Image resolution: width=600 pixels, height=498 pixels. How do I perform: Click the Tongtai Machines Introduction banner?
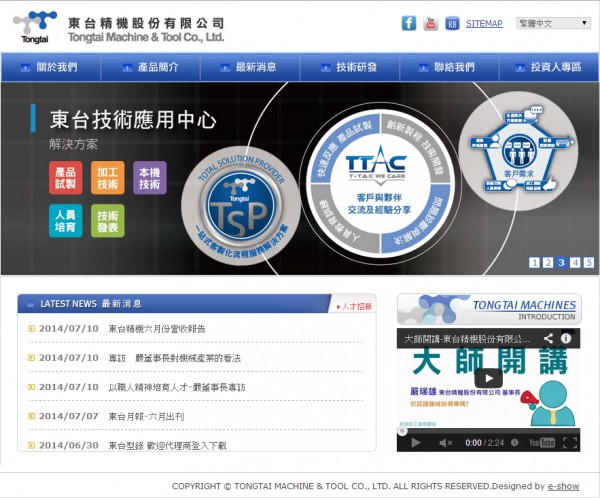(x=489, y=309)
